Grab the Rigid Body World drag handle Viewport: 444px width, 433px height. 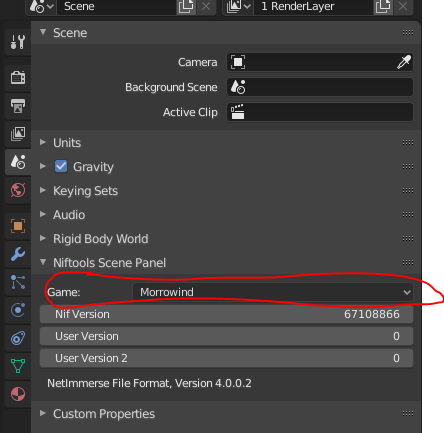click(408, 239)
